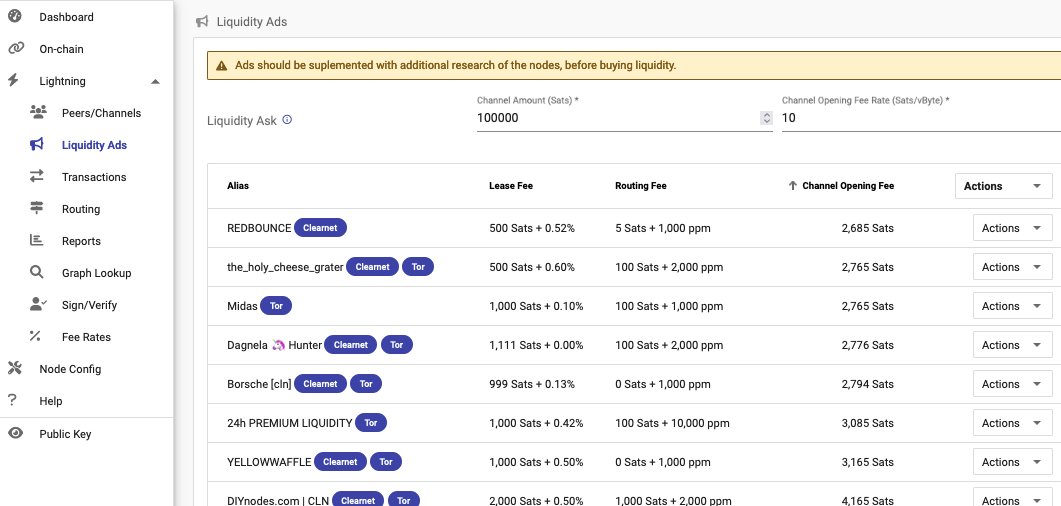Click the_holy_cheese_grater Tor badge
The image size is (1061, 506).
(x=418, y=267)
